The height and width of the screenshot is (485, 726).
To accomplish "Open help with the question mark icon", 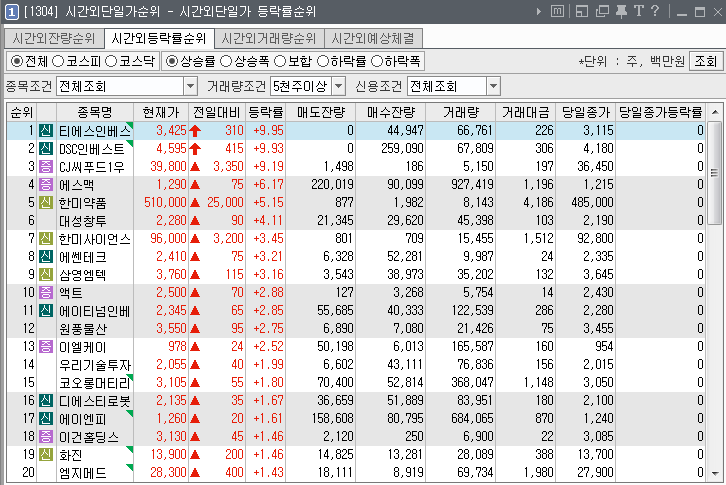I will (655, 11).
